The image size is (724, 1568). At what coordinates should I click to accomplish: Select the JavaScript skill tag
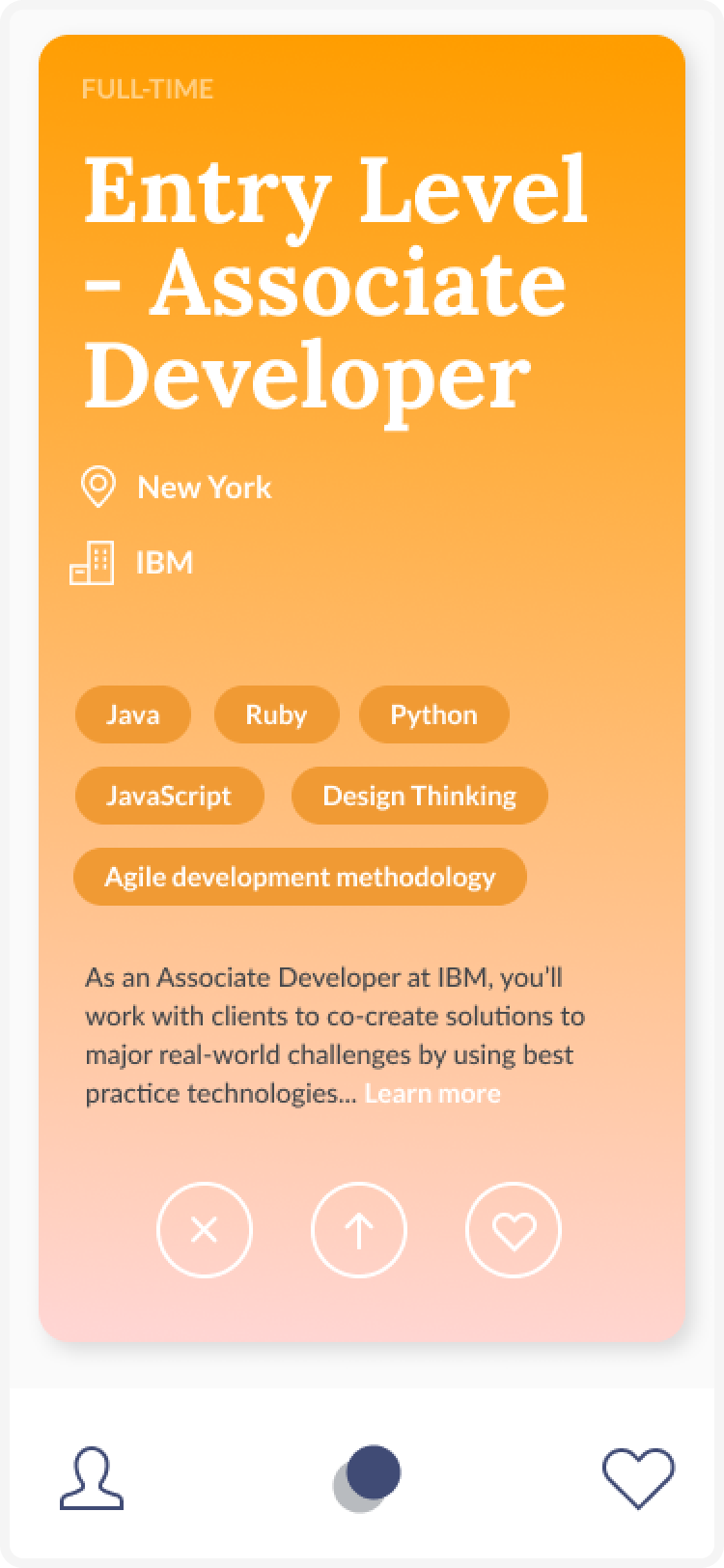(169, 796)
